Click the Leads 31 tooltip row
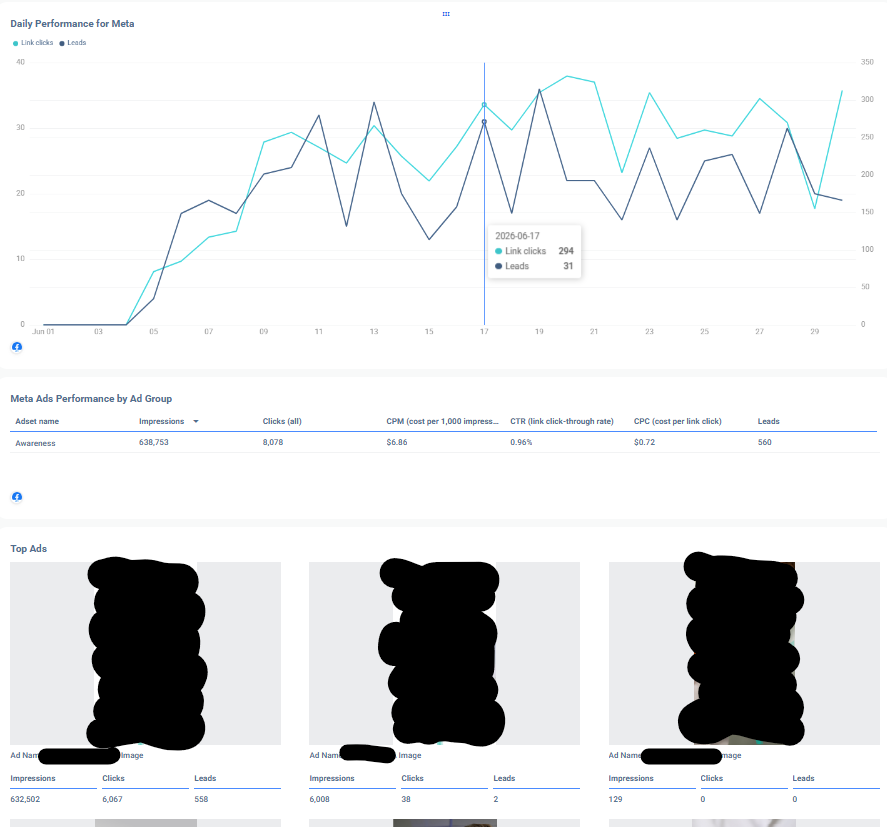 click(x=534, y=266)
